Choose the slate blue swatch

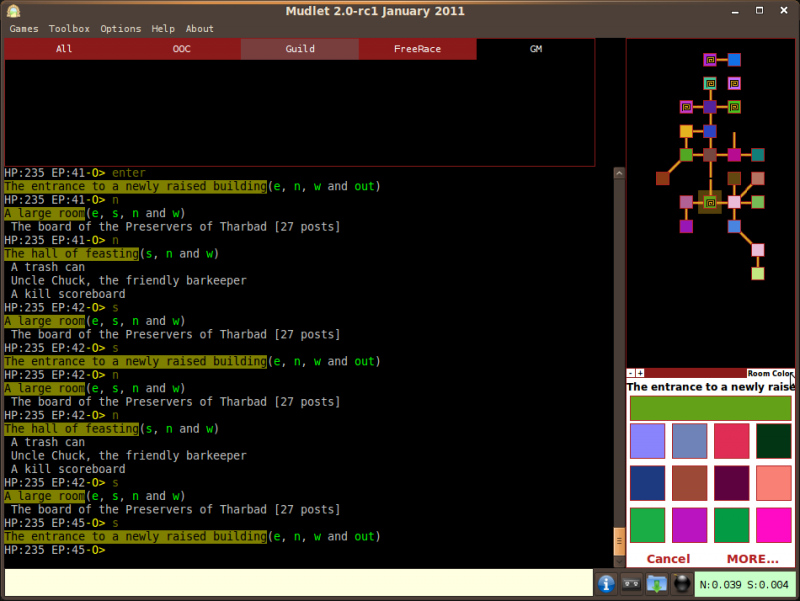click(690, 441)
